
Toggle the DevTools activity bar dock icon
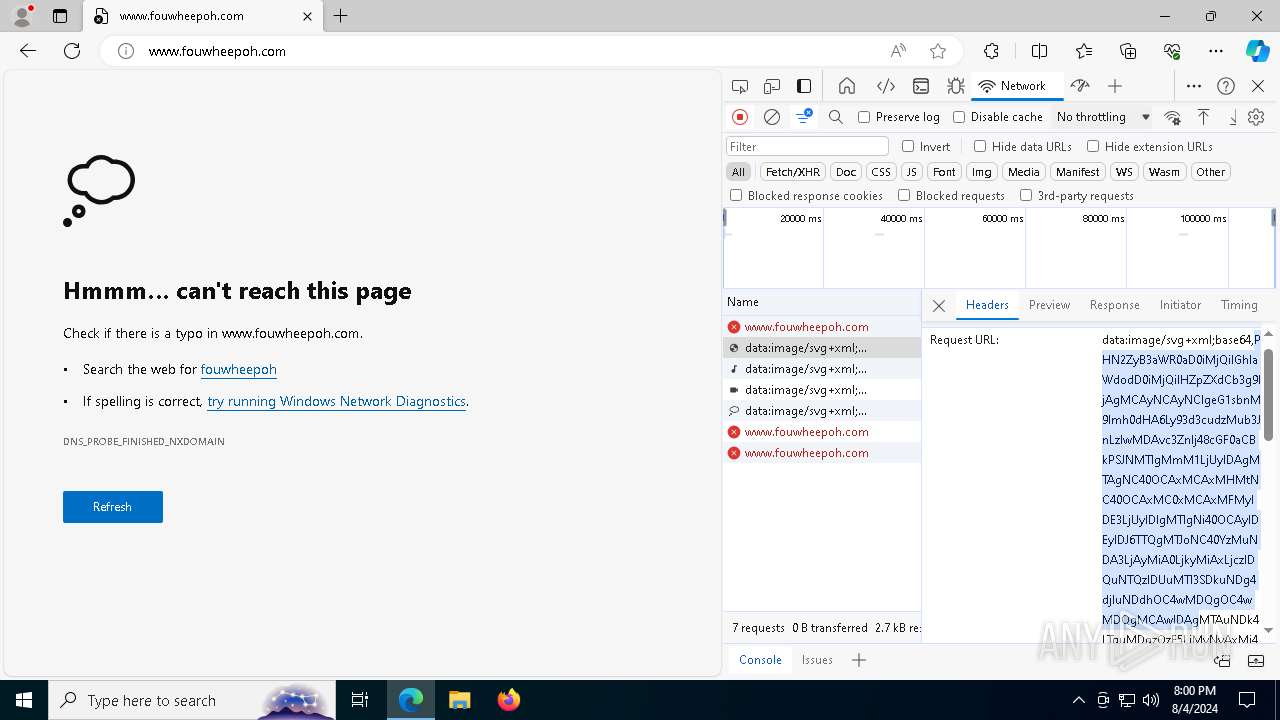804,86
